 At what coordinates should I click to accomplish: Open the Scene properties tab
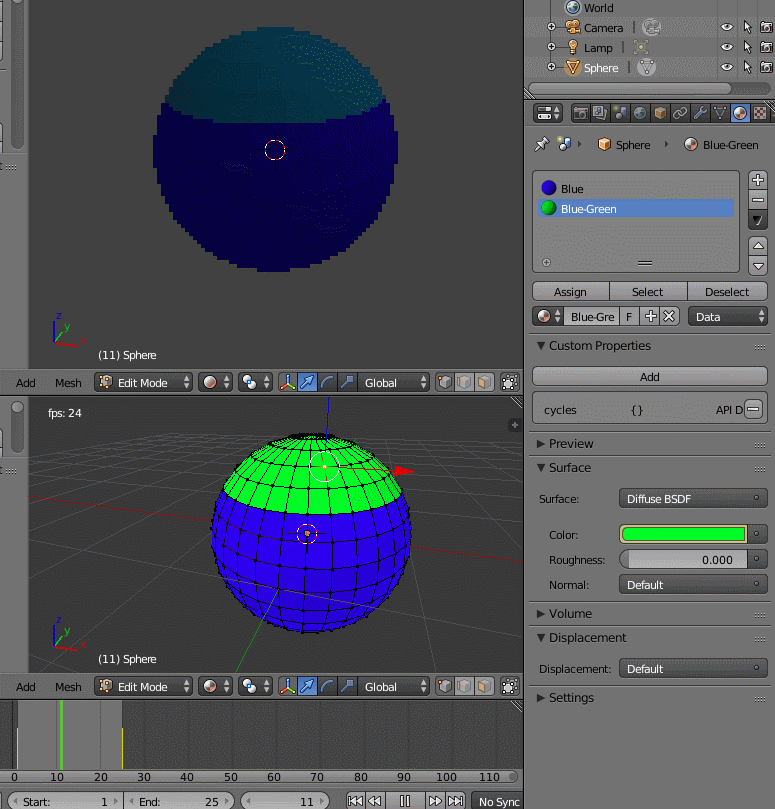620,113
